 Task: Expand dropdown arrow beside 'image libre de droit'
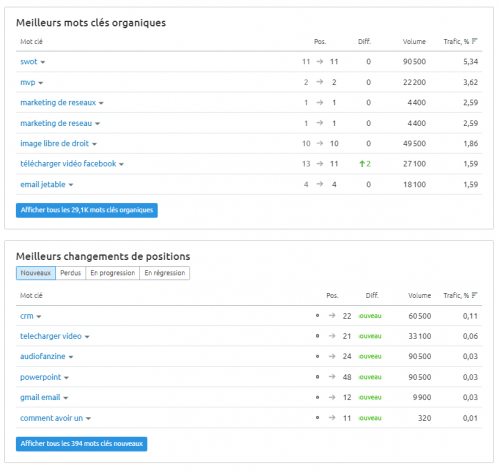point(94,144)
